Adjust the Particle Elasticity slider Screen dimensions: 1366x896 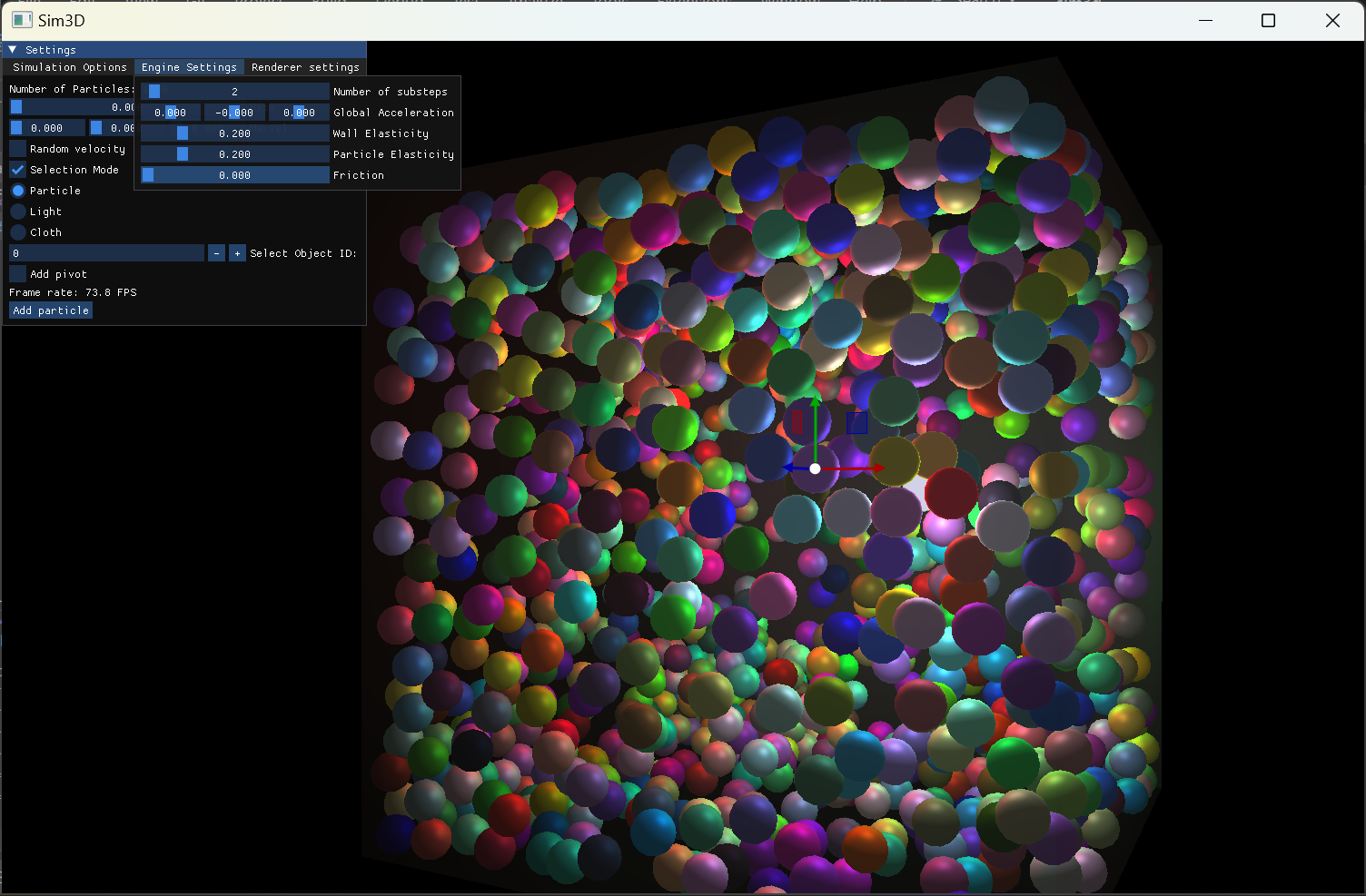click(235, 154)
